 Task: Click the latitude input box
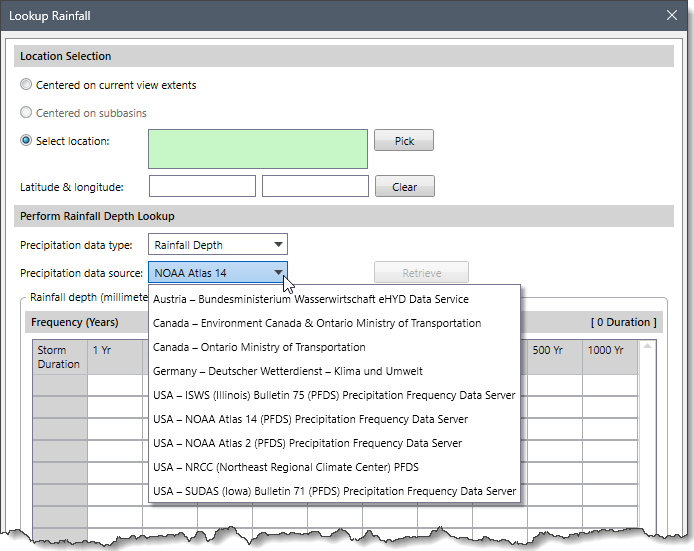point(202,186)
